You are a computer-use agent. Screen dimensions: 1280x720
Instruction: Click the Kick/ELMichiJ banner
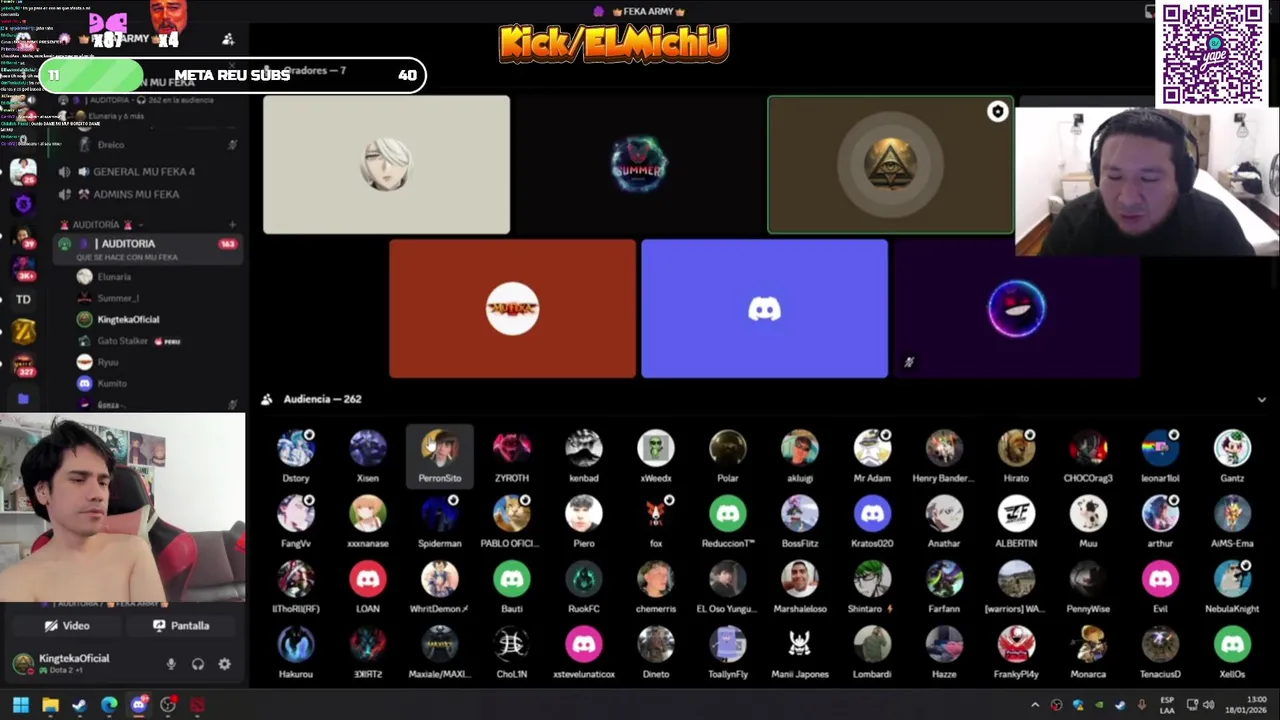tap(614, 44)
